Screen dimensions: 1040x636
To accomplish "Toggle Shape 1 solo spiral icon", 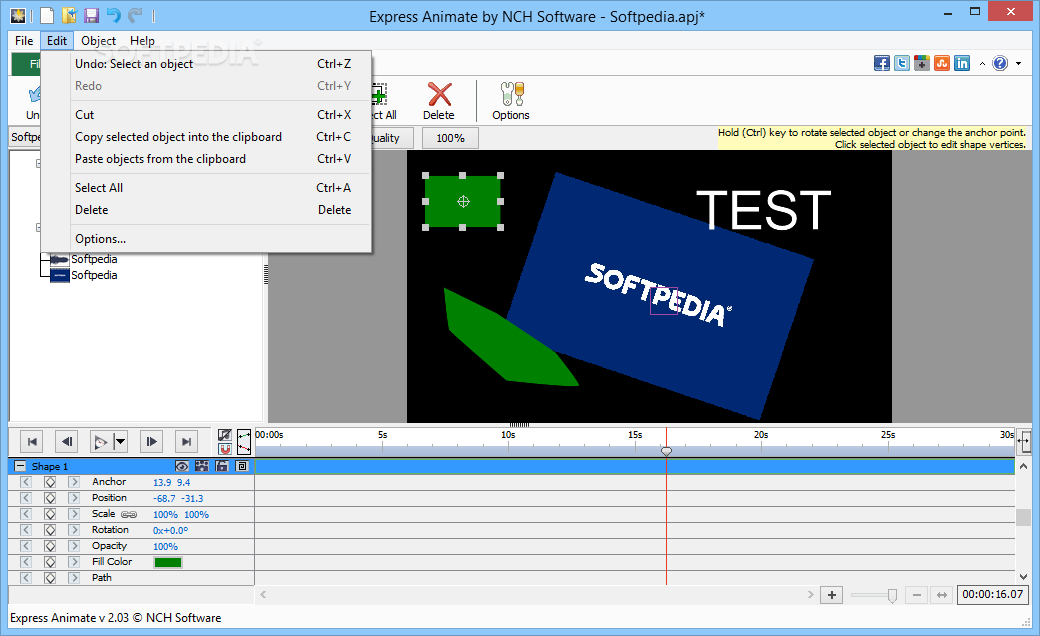I will click(x=242, y=466).
